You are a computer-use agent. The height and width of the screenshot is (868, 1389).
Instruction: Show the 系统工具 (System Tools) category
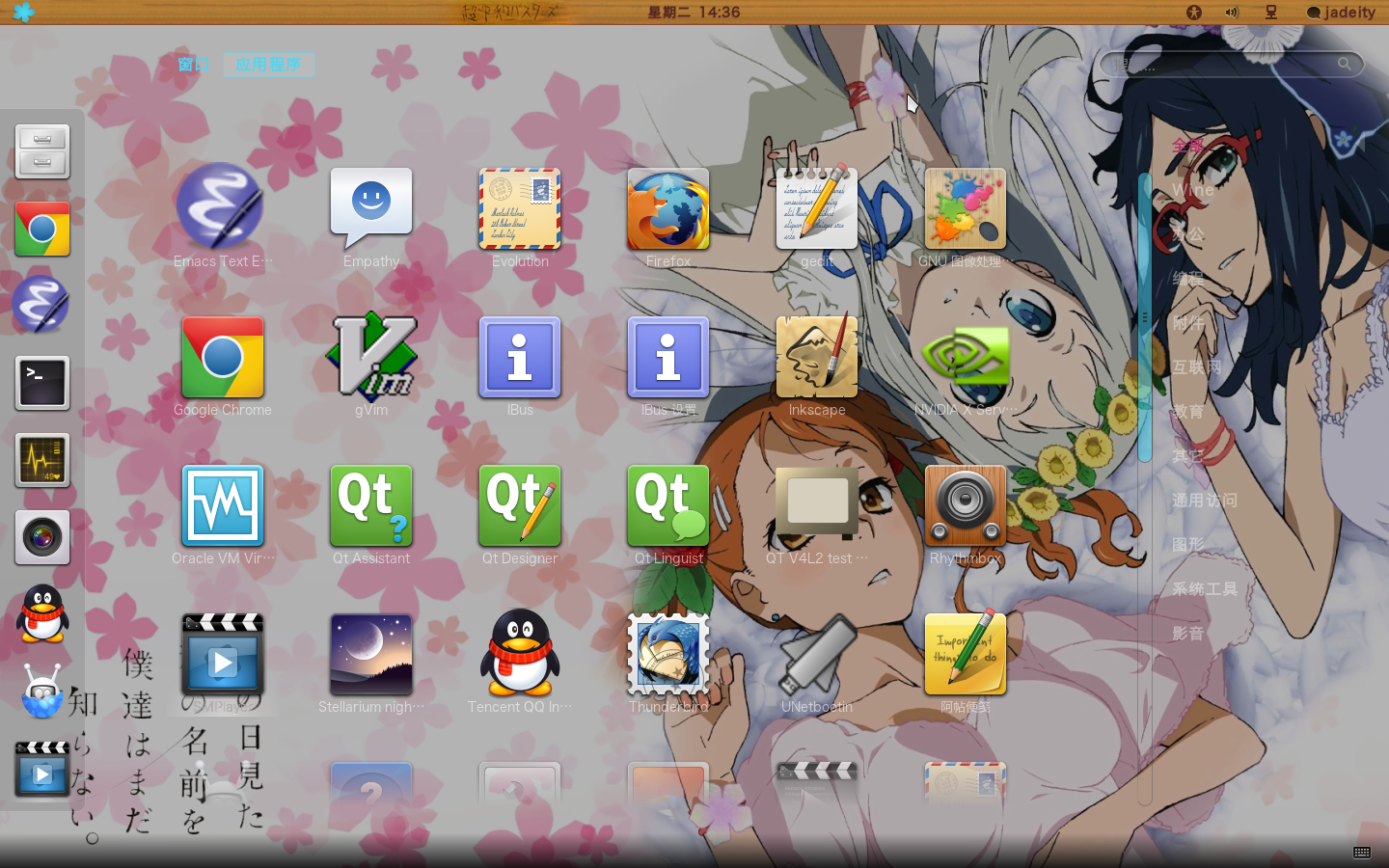(1205, 589)
